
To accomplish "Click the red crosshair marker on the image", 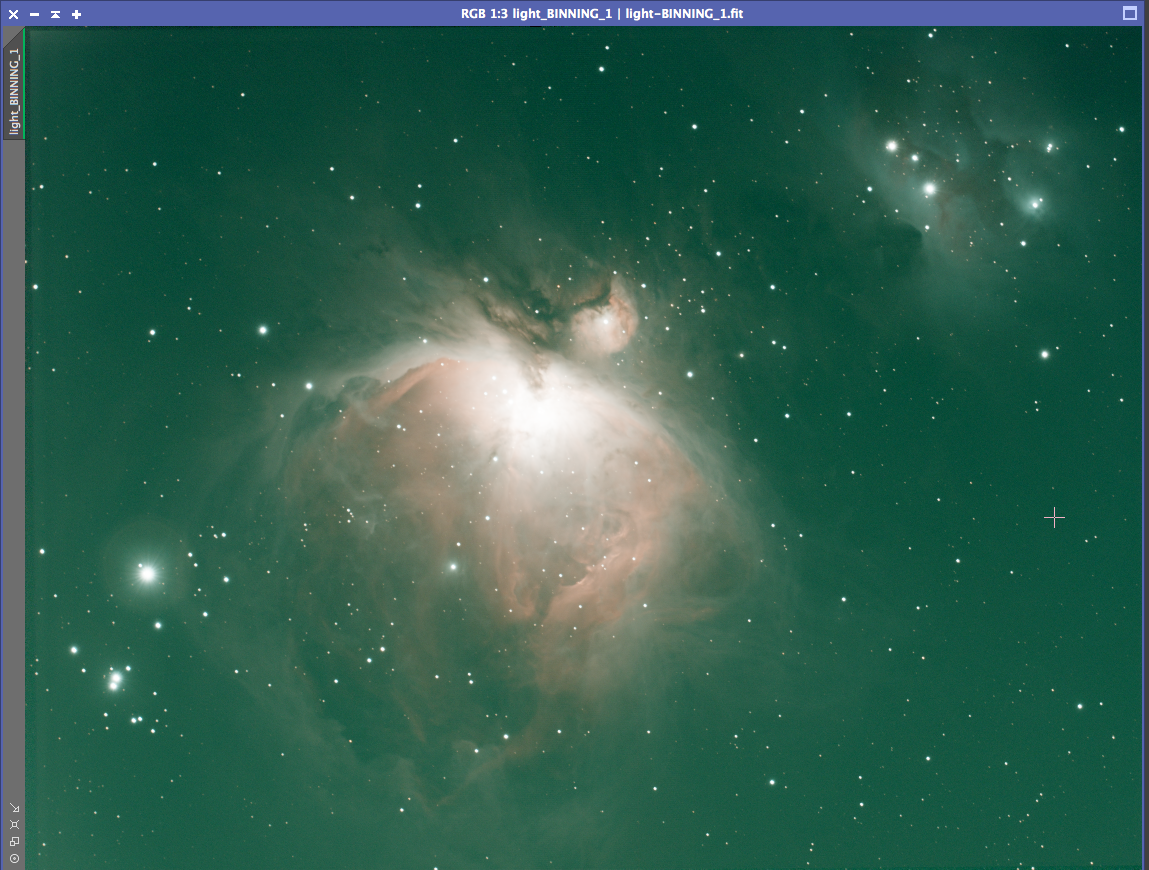I will coord(1054,517).
